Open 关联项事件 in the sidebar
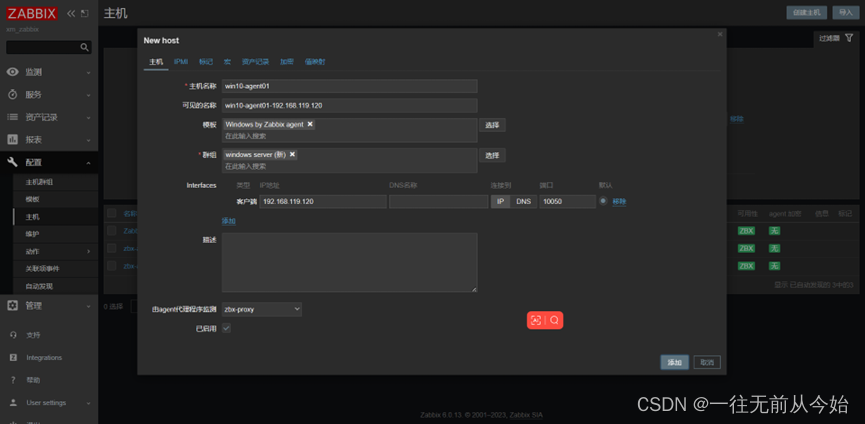Viewport: 865px width, 424px height. point(42,269)
